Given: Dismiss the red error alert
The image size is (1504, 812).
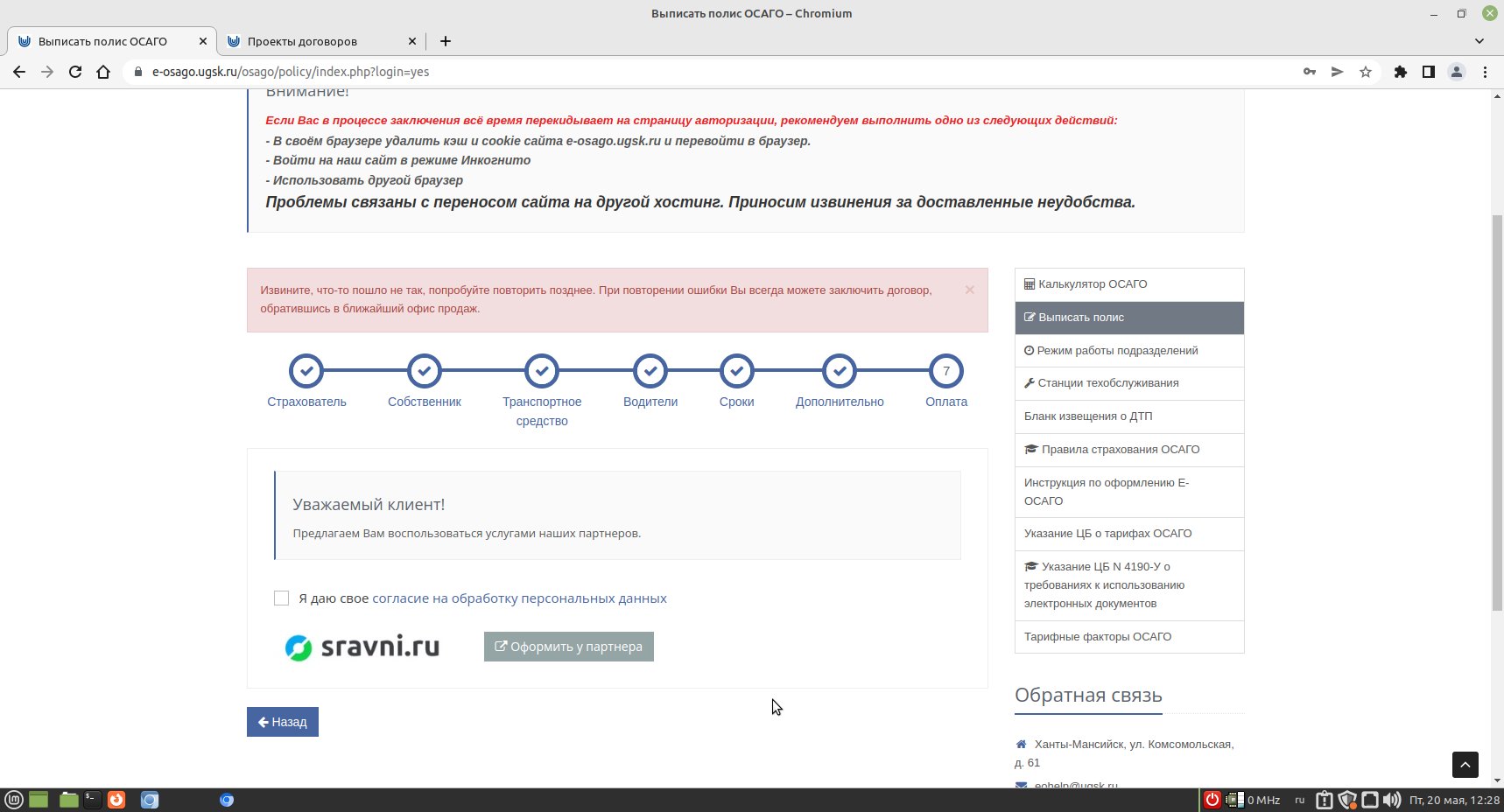Looking at the screenshot, I should click(x=969, y=290).
